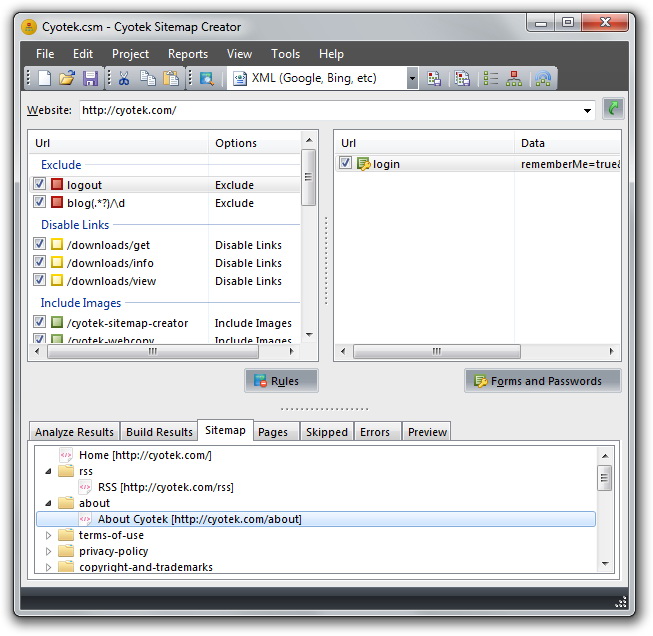
Task: Click the red icon beside blog(.*?)/\d rule
Action: pyautogui.click(x=57, y=202)
